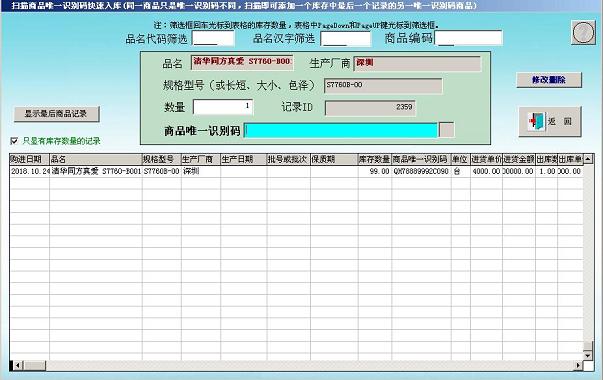This screenshot has height=380, width=603.
Task: Click table cell S7760B-00 in 规格型号 column
Action: [x=162, y=172]
